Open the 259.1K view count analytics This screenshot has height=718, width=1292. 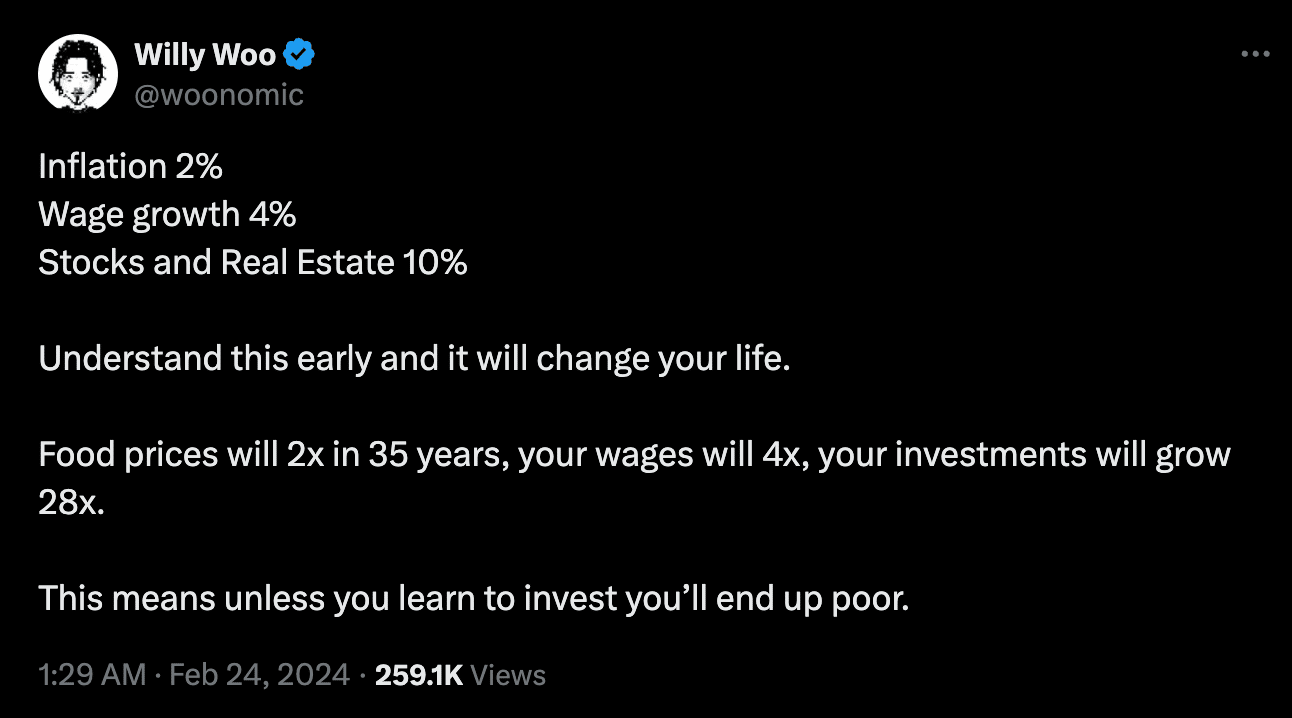pyautogui.click(x=419, y=675)
